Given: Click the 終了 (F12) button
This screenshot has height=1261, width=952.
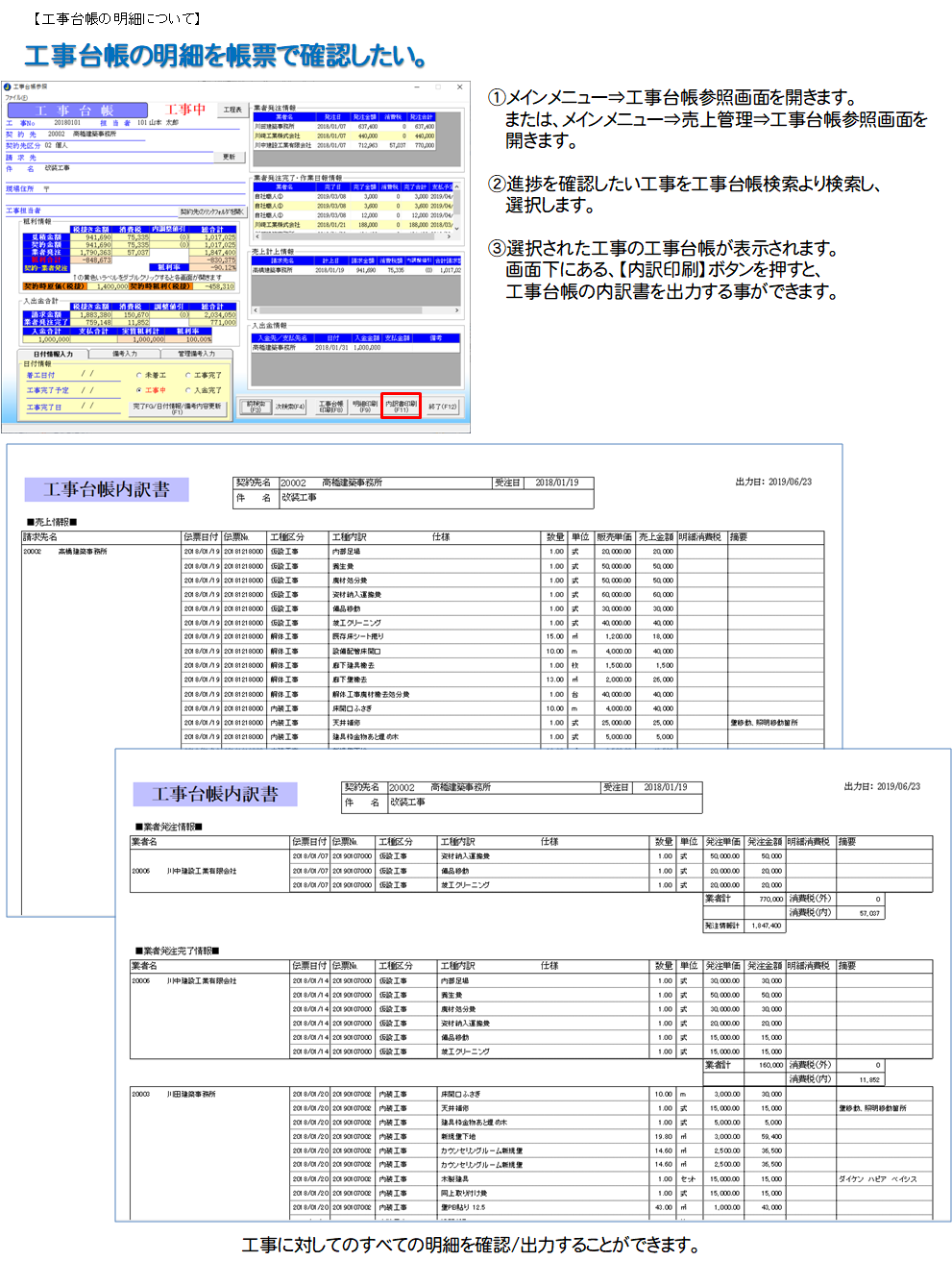Looking at the screenshot, I should point(443,407).
